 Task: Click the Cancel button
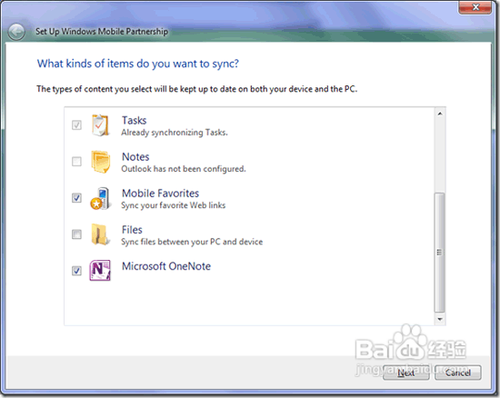pos(458,373)
